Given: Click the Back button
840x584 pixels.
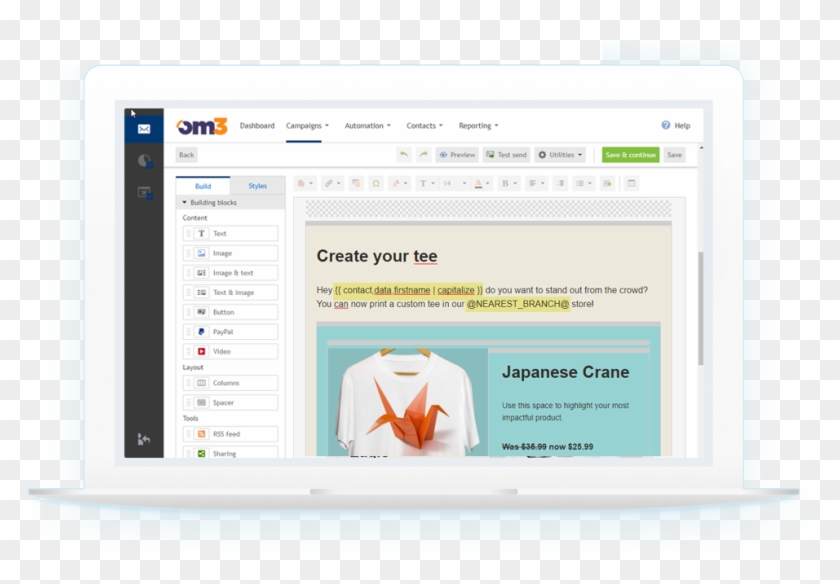Looking at the screenshot, I should pyautogui.click(x=186, y=155).
